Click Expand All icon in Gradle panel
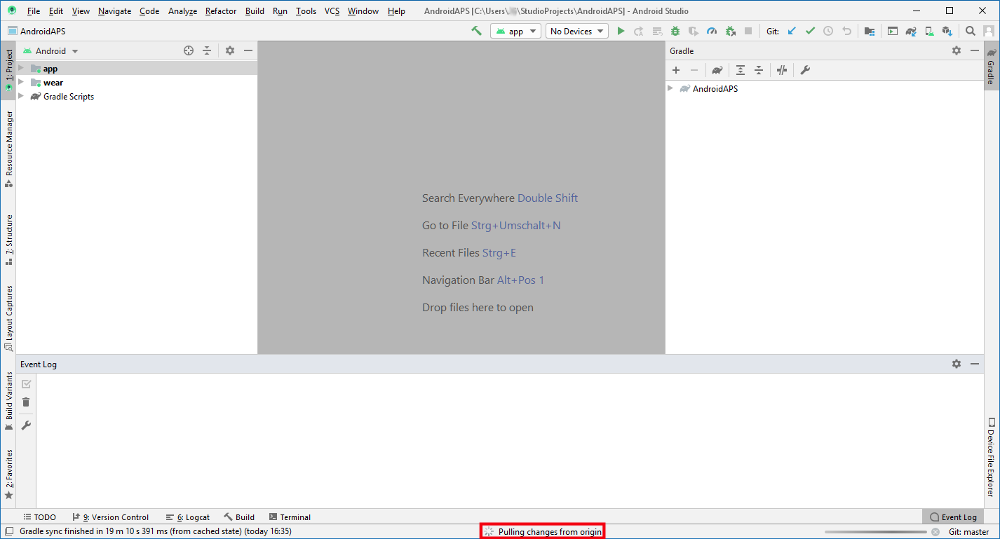Image resolution: width=1000 pixels, height=539 pixels. 740,70
